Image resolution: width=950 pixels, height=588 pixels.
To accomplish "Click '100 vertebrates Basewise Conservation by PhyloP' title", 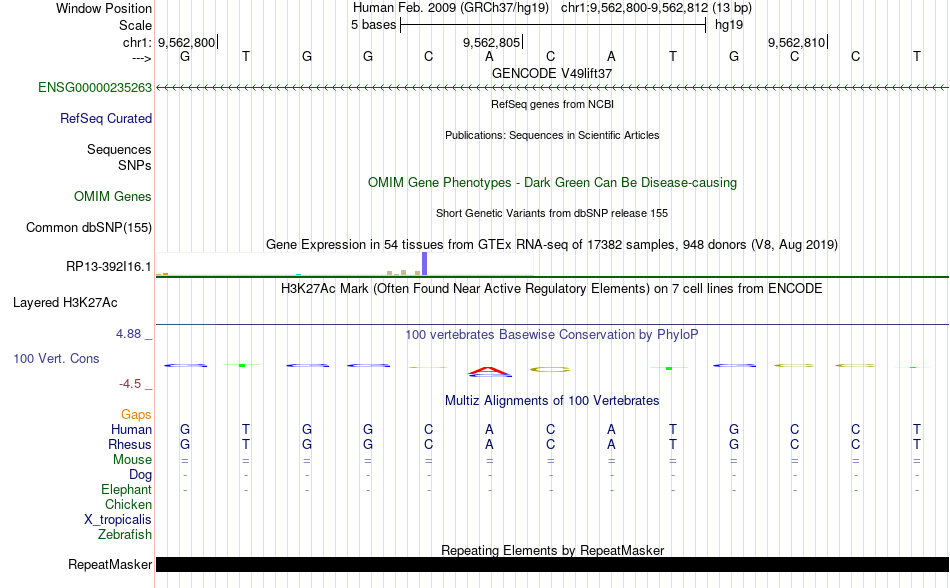I will coord(552,334).
